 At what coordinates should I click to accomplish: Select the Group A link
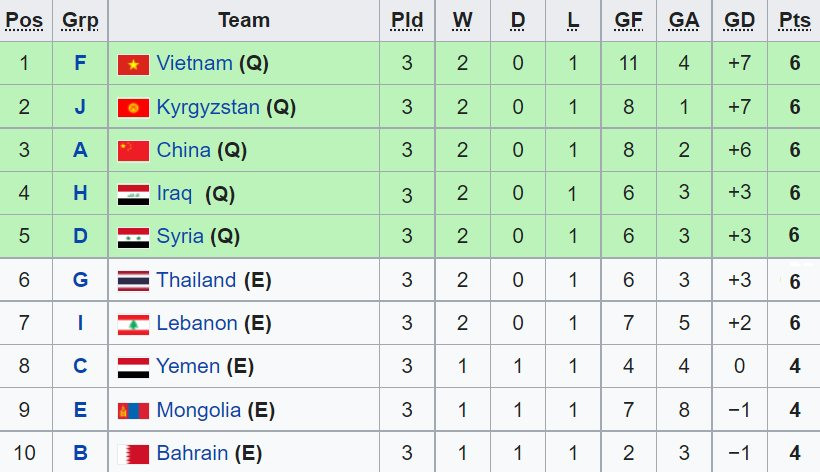[80, 150]
